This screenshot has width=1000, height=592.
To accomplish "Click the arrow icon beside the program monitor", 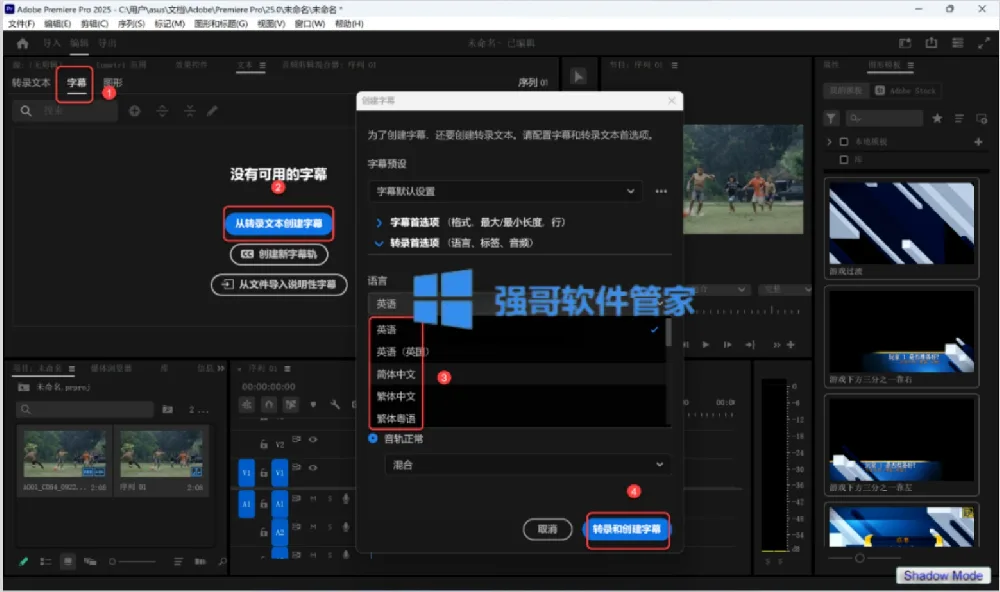I will click(x=578, y=77).
